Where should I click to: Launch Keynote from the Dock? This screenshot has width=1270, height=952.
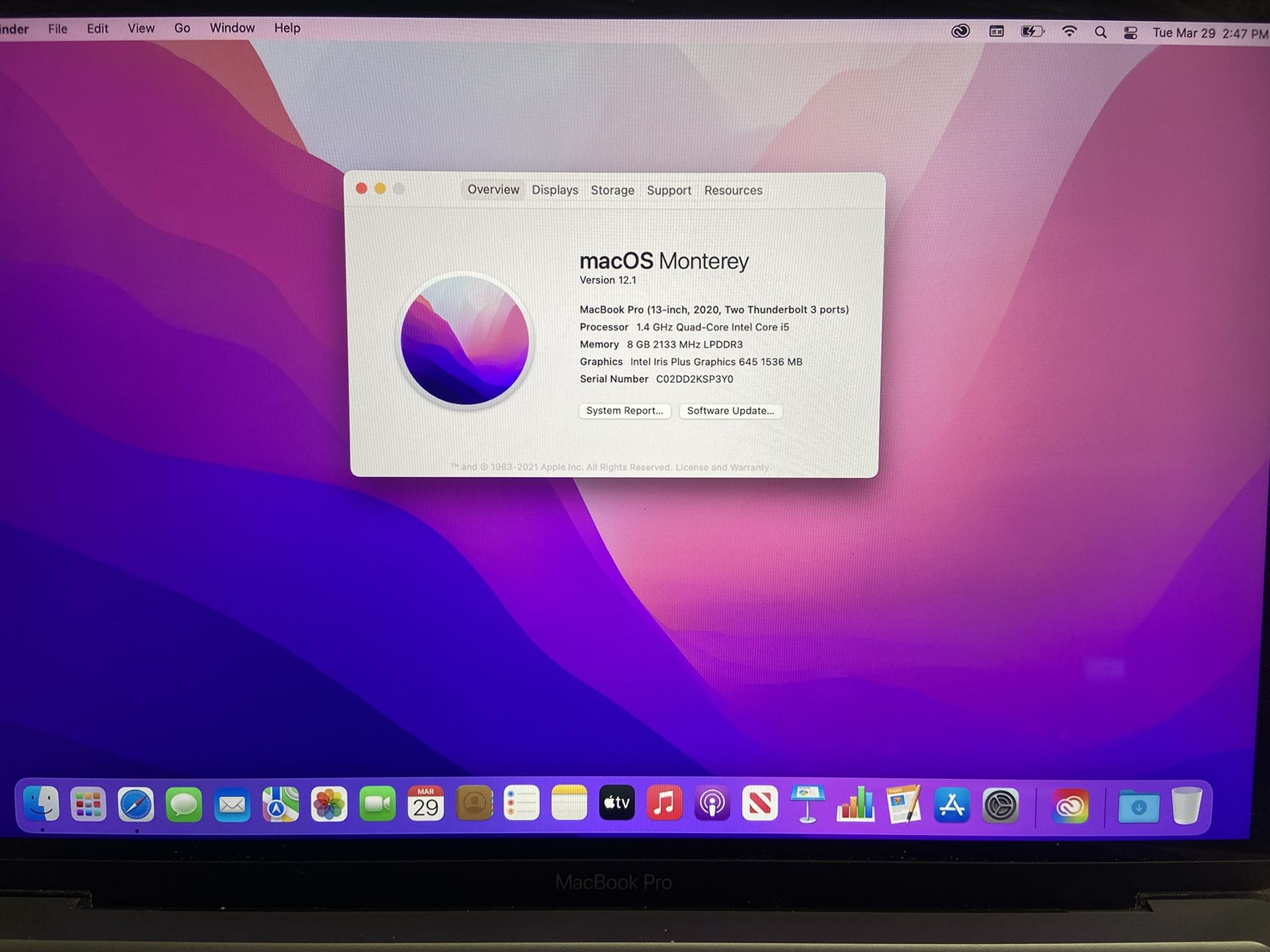click(808, 804)
